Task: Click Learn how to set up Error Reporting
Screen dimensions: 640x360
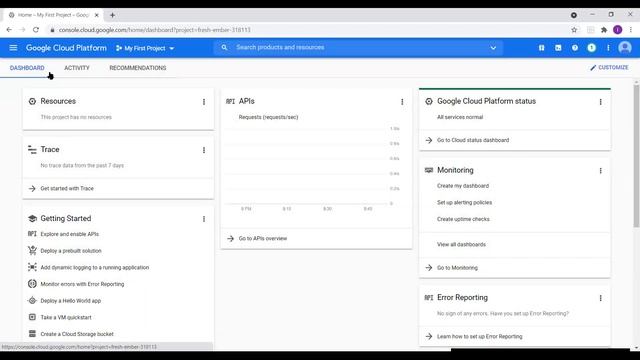Action: 480,337
